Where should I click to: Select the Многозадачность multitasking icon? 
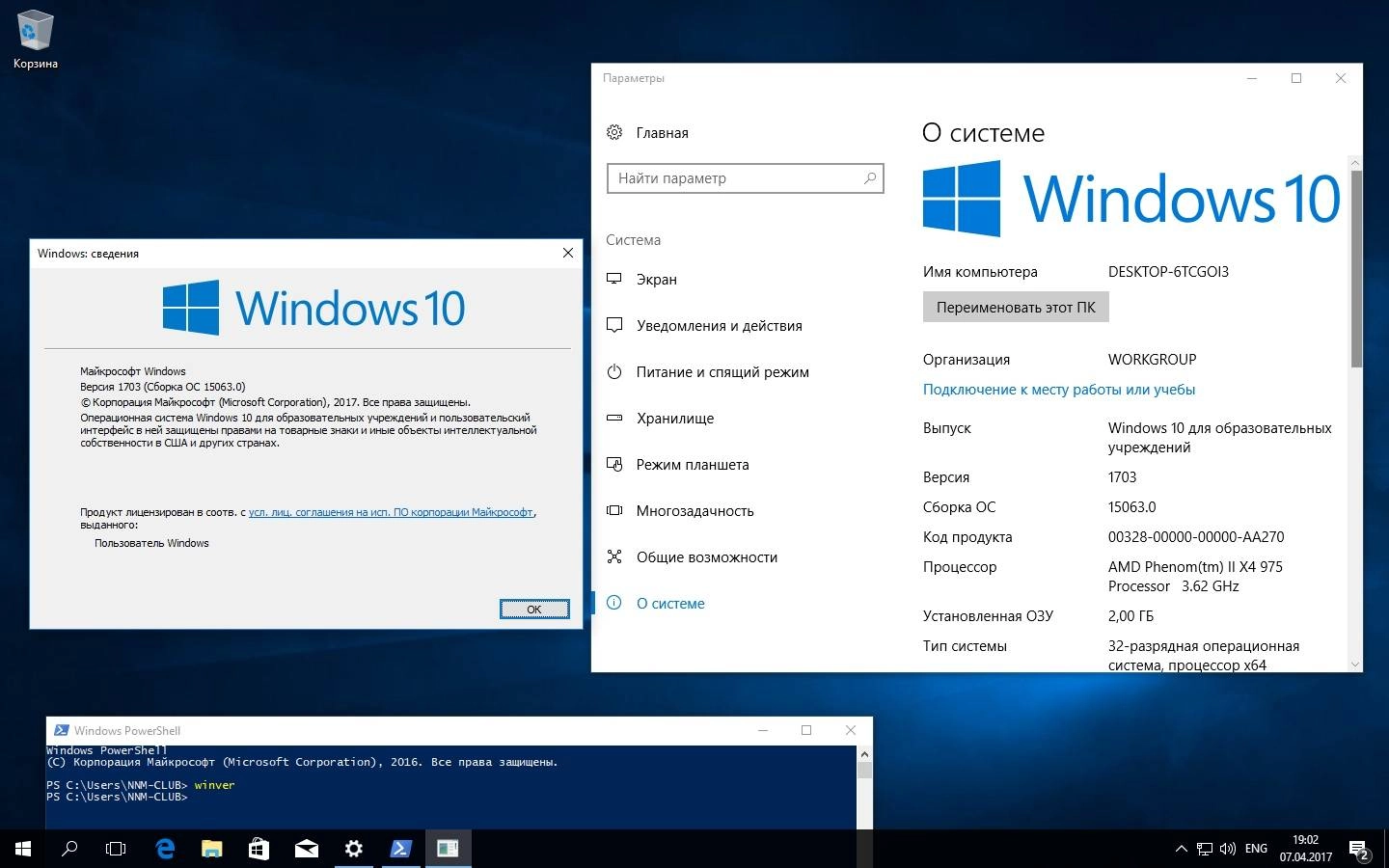point(614,510)
